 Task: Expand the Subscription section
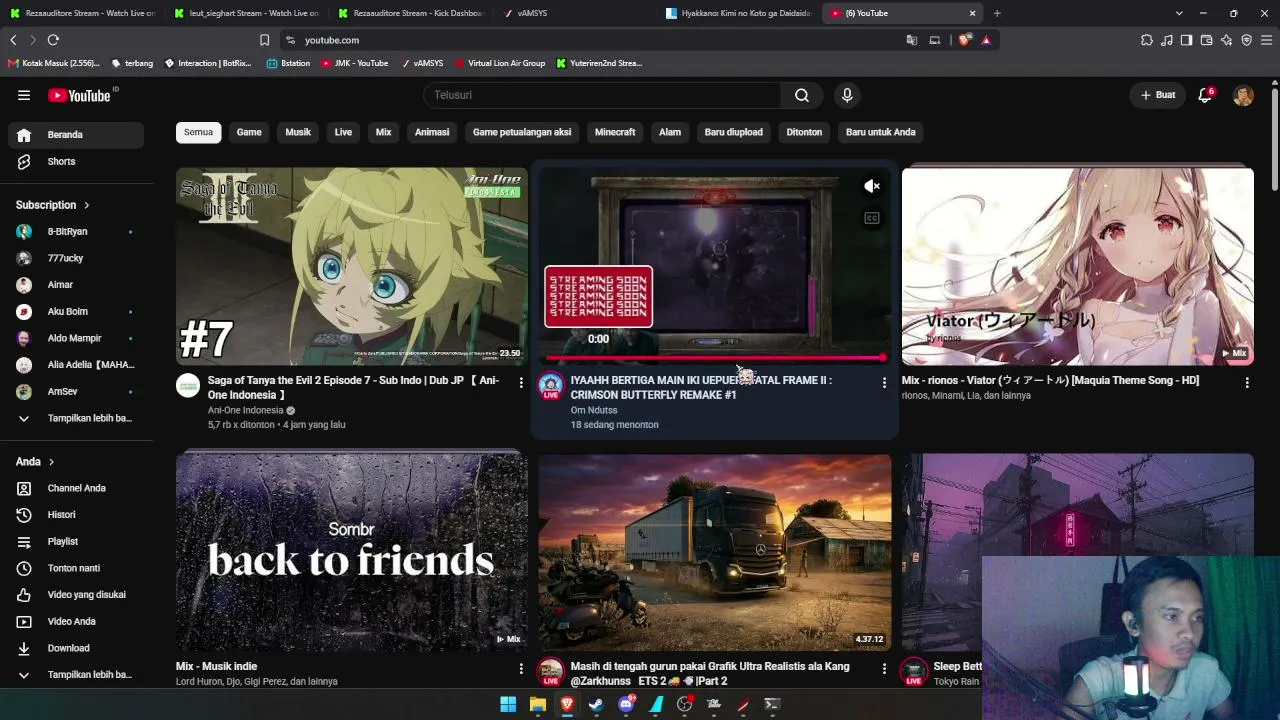pos(53,205)
